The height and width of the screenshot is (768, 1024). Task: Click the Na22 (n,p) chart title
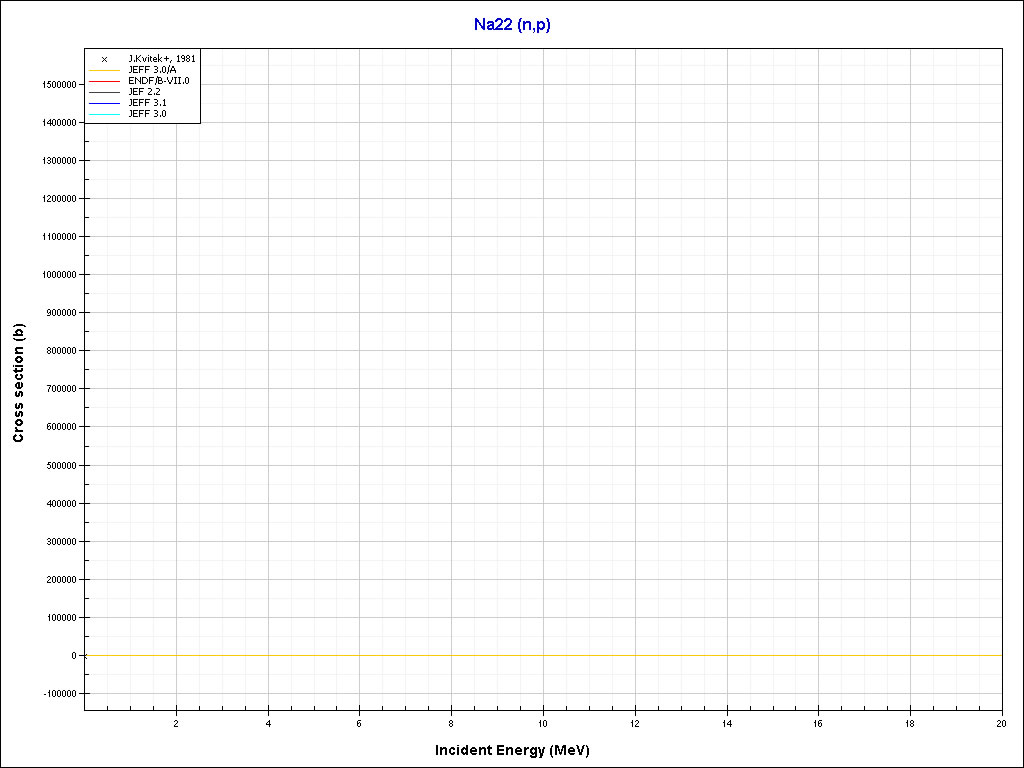pyautogui.click(x=512, y=24)
